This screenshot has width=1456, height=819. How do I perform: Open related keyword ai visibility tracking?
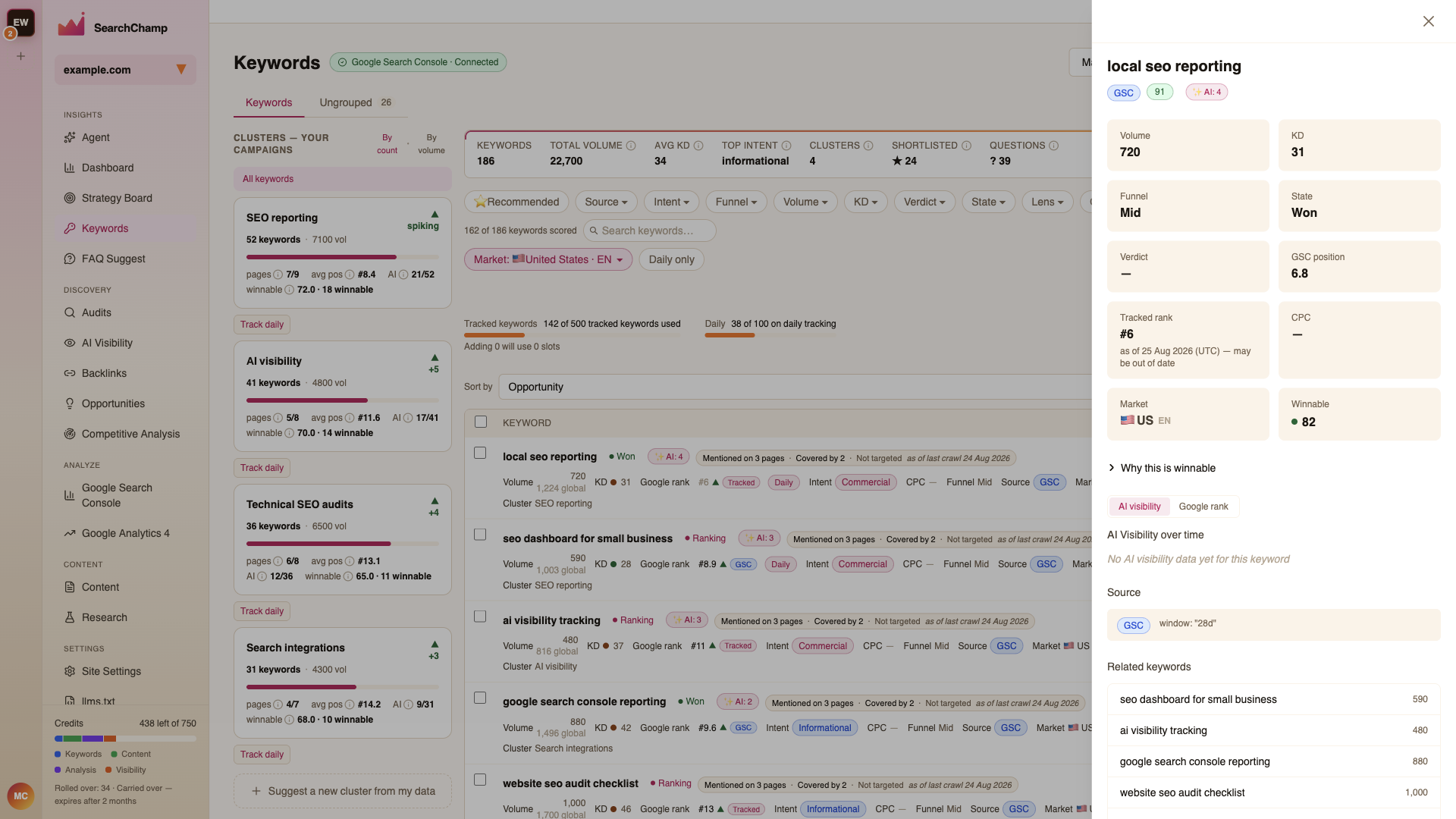pyautogui.click(x=1273, y=730)
